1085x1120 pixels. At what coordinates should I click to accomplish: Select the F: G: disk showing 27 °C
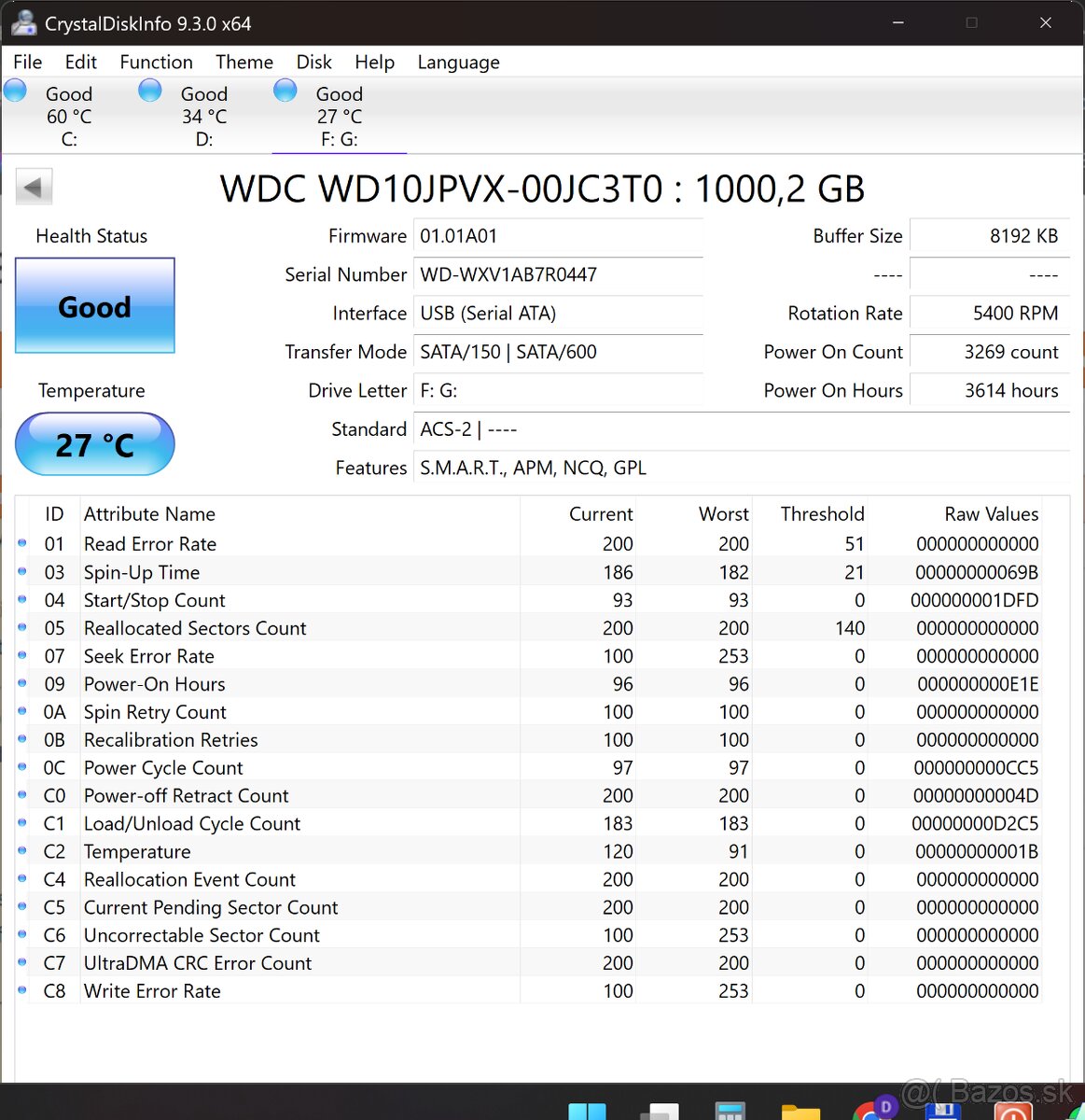click(339, 116)
